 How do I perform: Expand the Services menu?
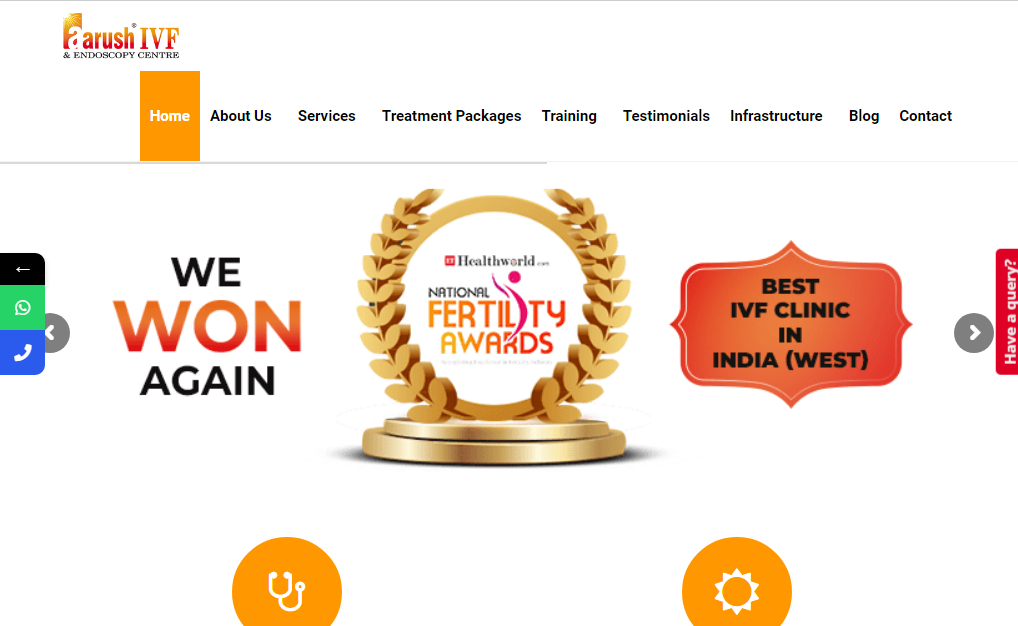327,116
